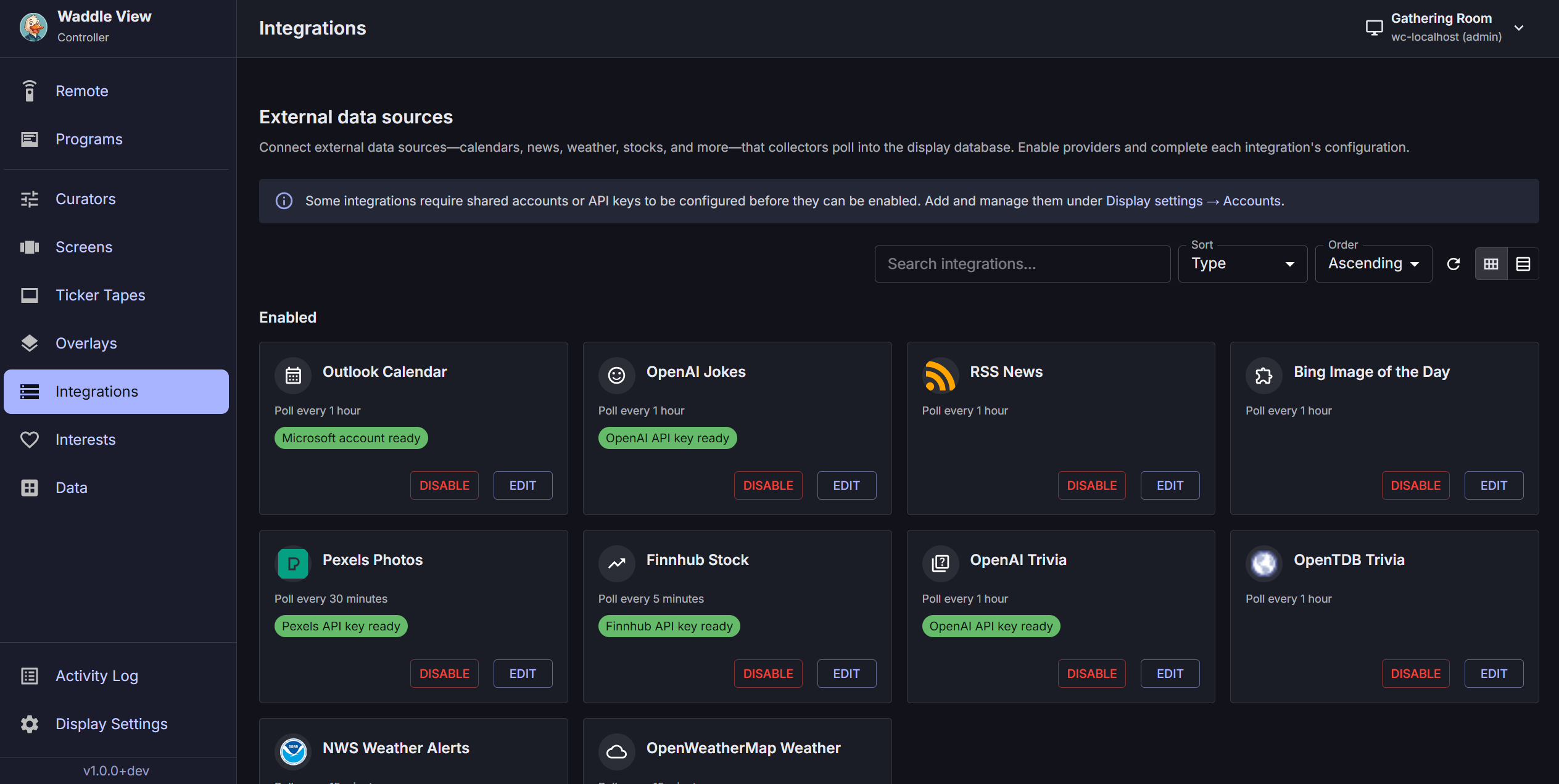Click the OpenAI Trivia quiz icon

940,563
